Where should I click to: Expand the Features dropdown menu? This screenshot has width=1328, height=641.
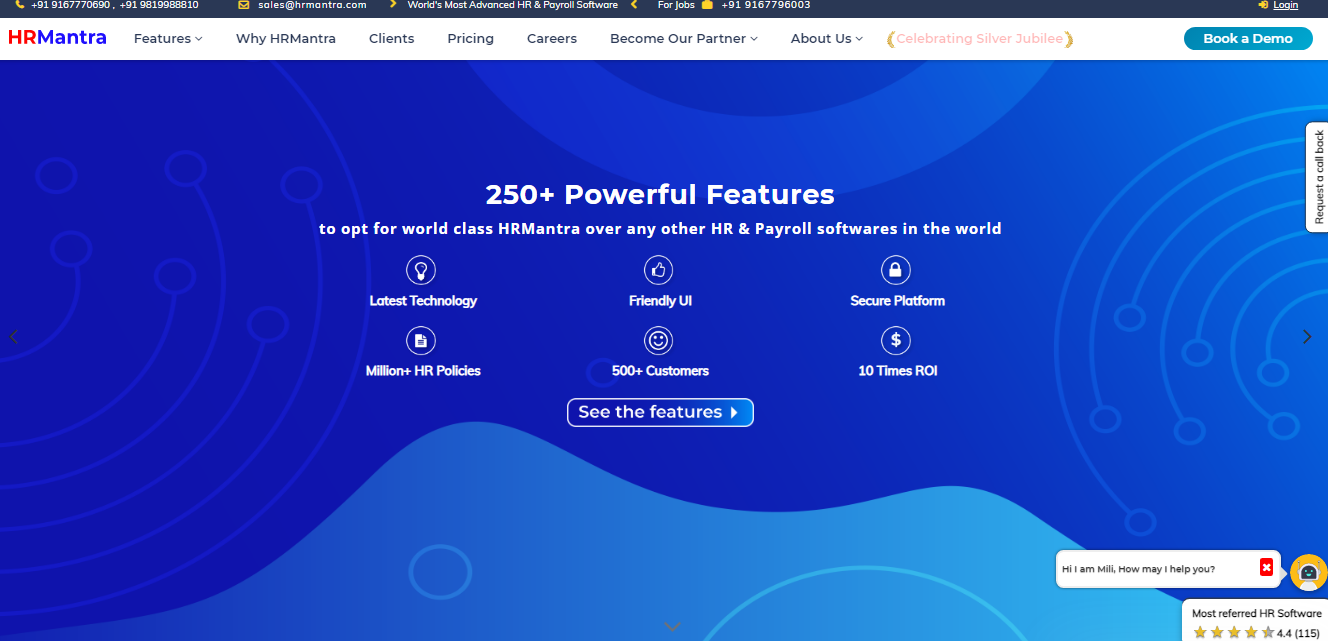pyautogui.click(x=168, y=39)
